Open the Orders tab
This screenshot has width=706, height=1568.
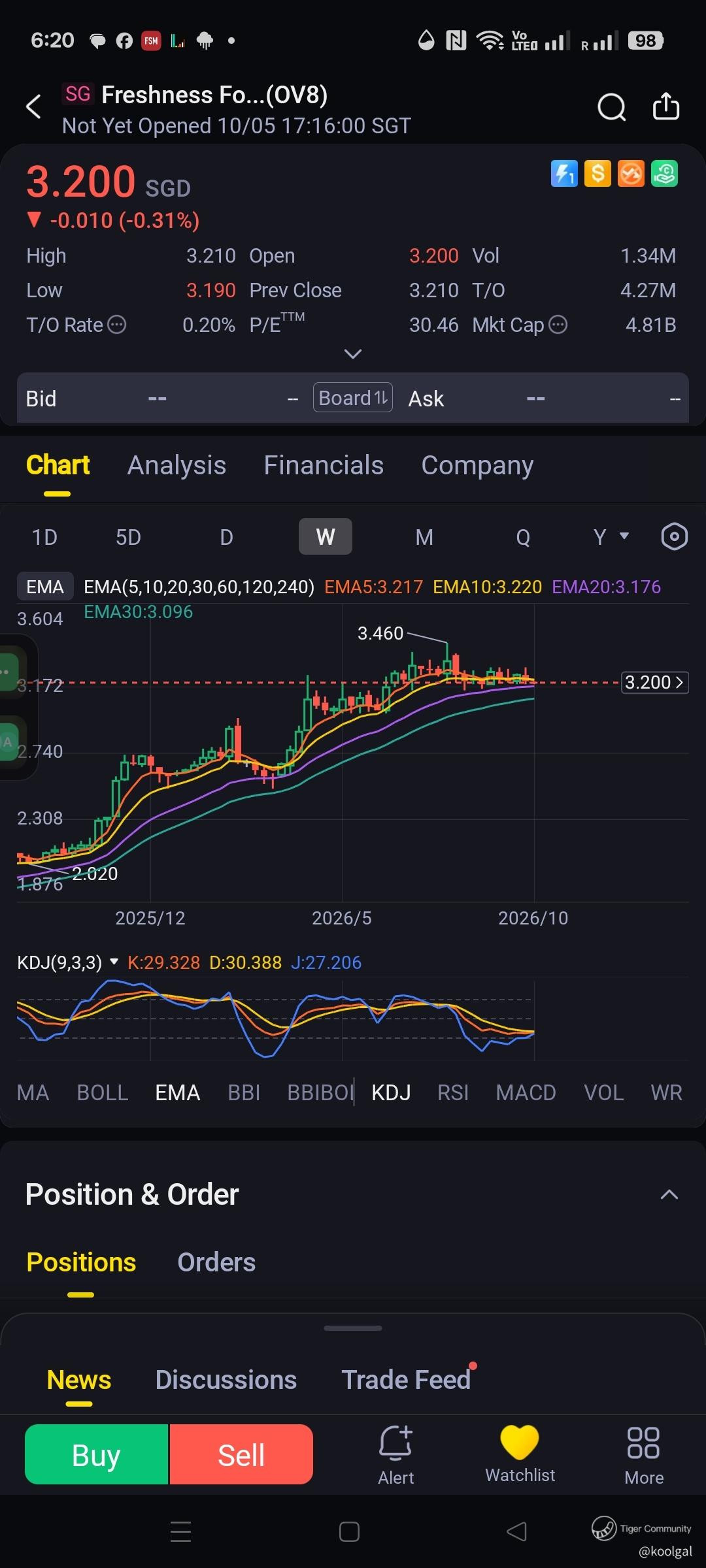(216, 1262)
